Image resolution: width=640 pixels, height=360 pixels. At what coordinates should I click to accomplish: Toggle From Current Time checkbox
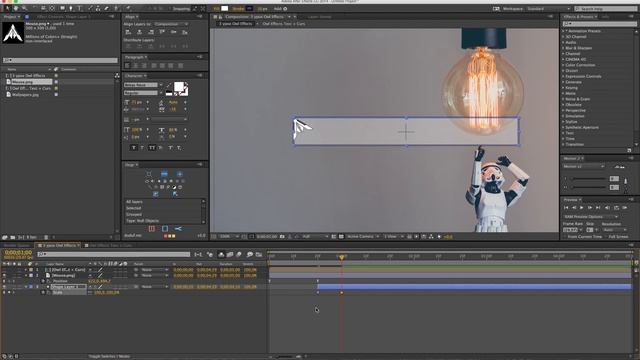(x=565, y=237)
